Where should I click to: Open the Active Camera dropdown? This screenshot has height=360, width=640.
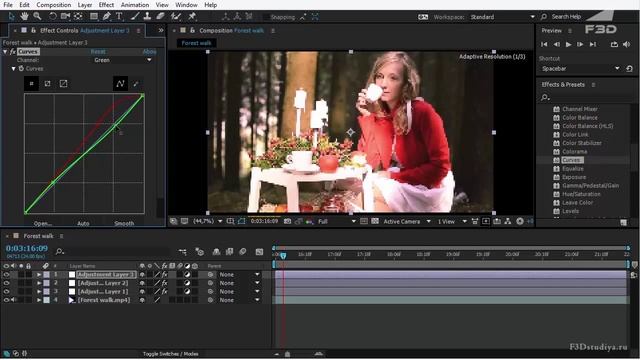(x=407, y=221)
